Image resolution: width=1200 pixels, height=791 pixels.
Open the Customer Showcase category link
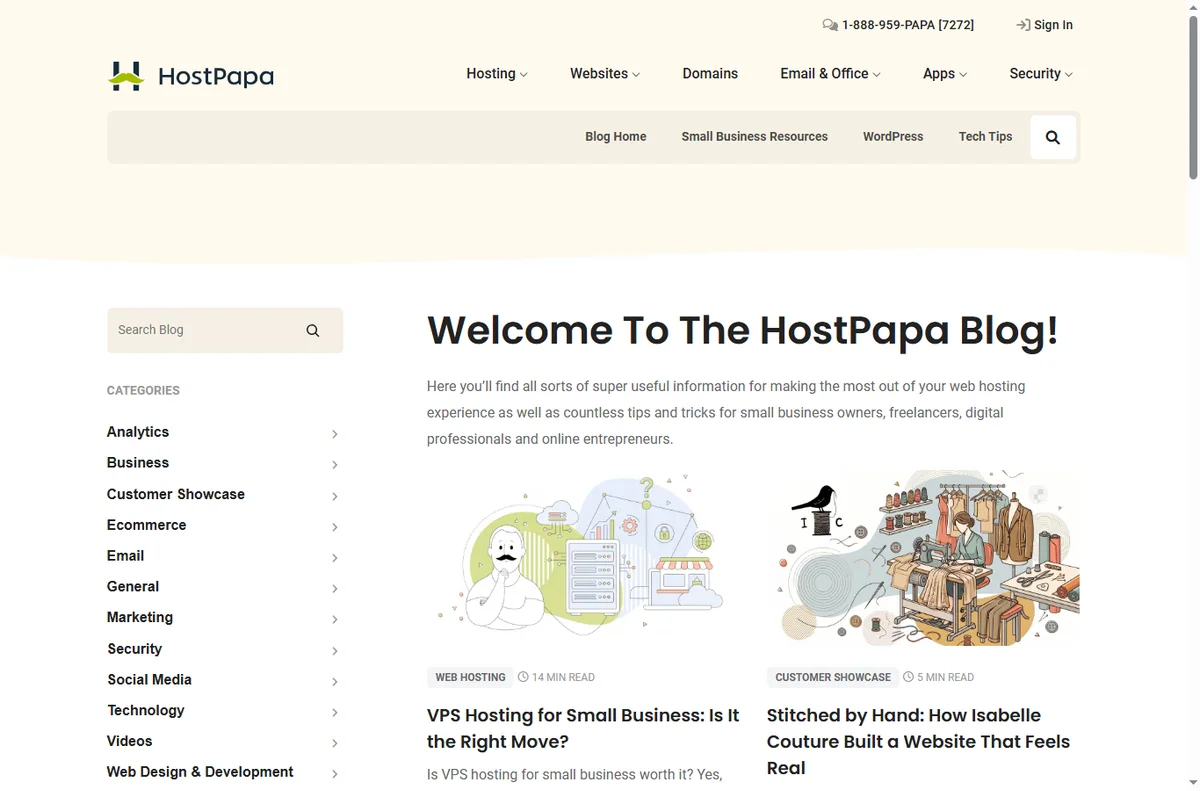tap(176, 494)
